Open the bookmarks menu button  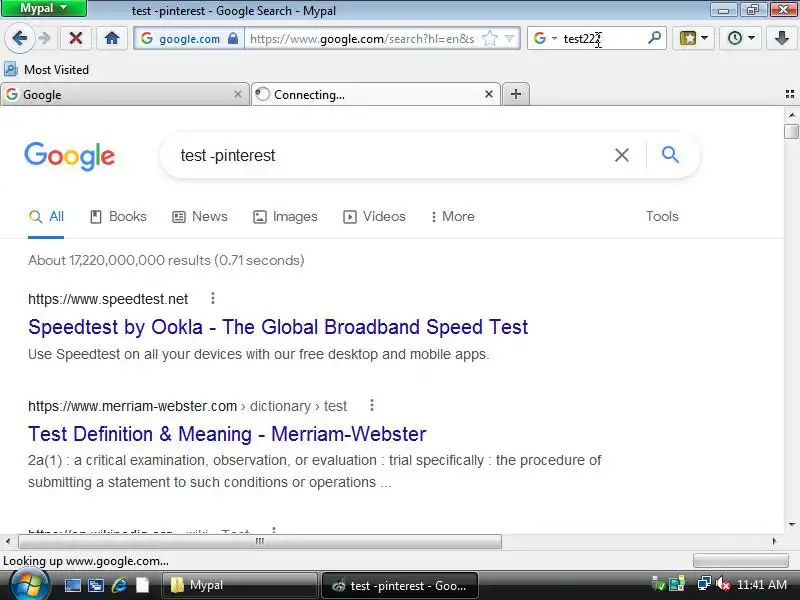pyautogui.click(x=693, y=38)
